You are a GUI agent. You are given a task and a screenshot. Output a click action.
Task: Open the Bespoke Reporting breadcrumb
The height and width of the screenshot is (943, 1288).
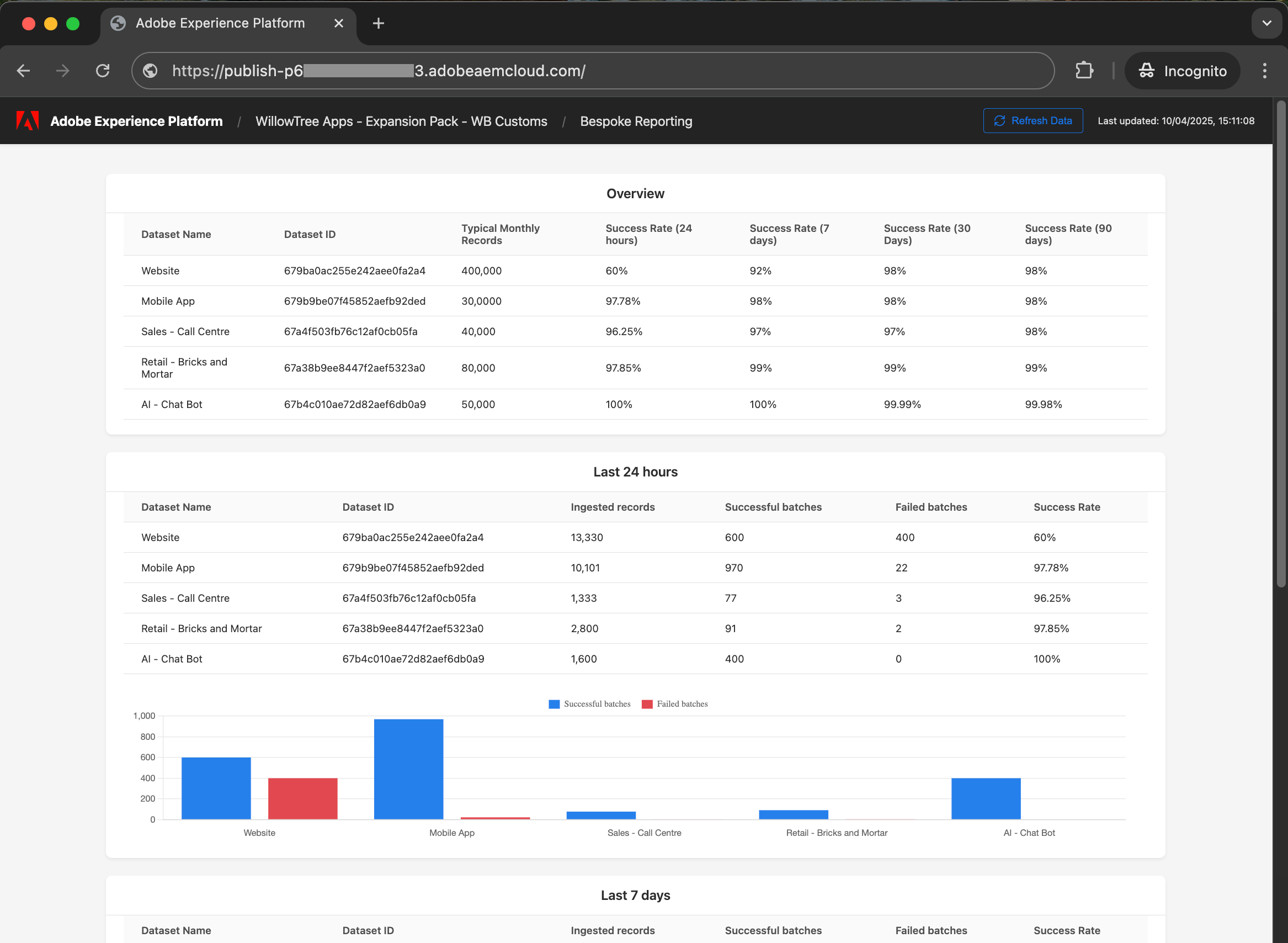pos(636,121)
